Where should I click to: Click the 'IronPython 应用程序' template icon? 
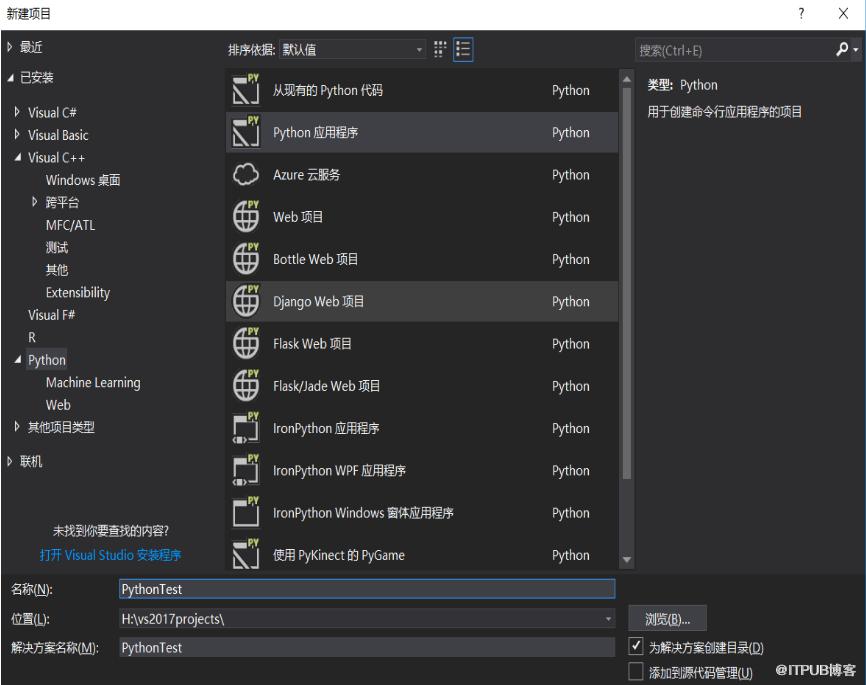click(x=246, y=428)
